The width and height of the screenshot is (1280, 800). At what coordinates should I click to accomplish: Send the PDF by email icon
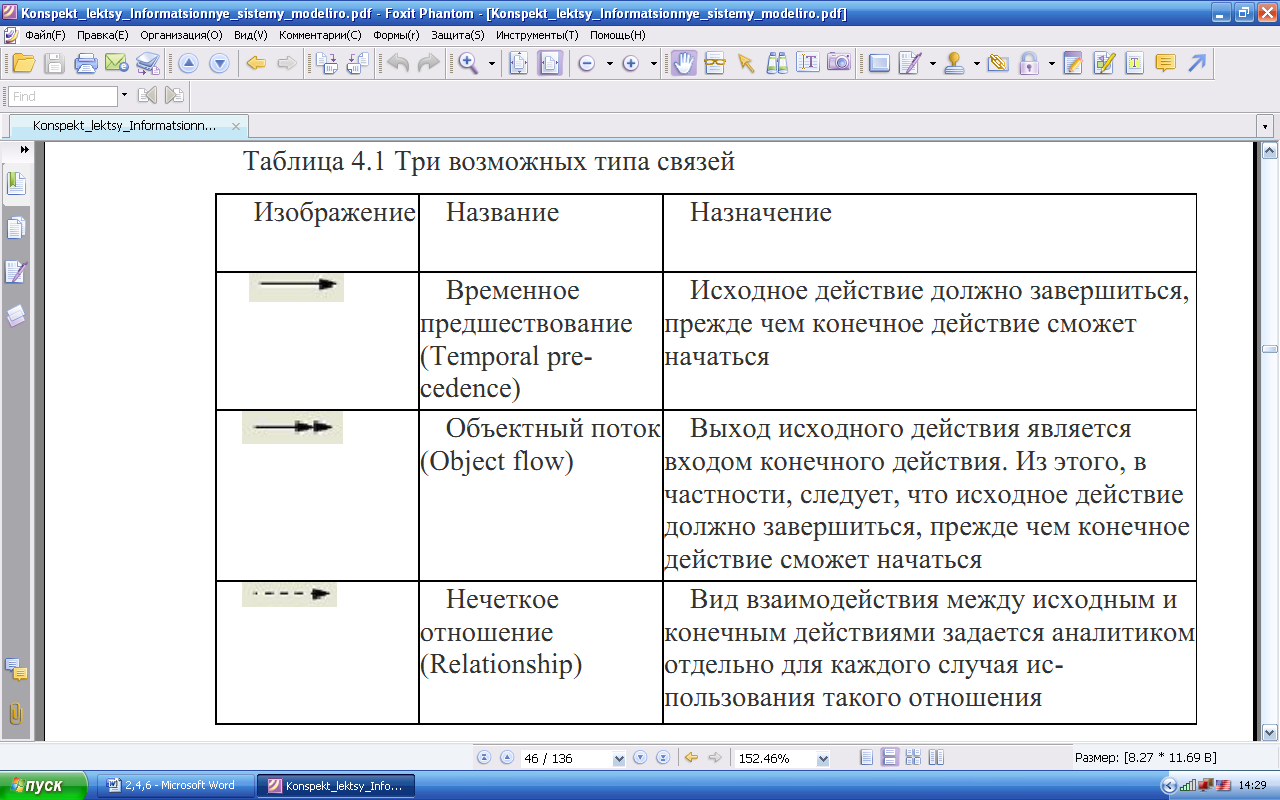[x=117, y=63]
